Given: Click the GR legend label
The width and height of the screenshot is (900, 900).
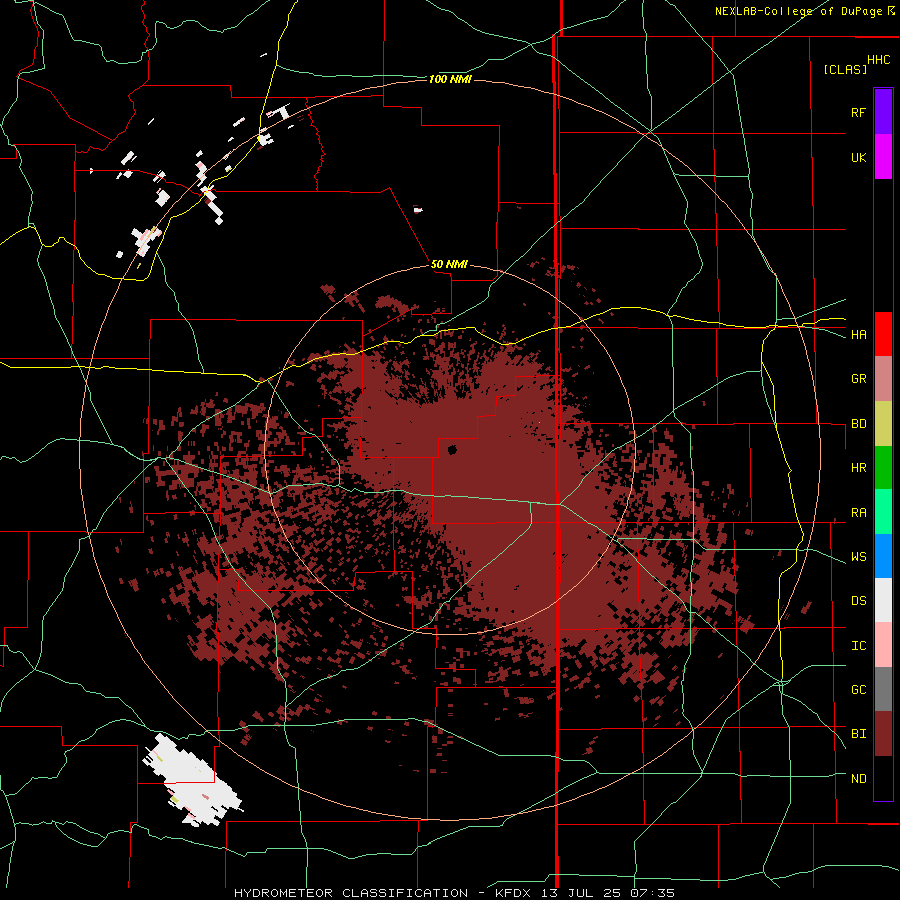Looking at the screenshot, I should 858,379.
